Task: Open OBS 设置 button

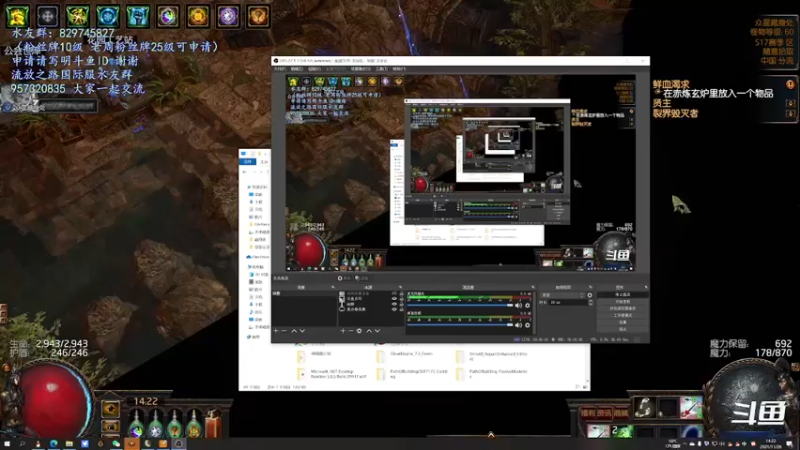Action: click(x=623, y=322)
